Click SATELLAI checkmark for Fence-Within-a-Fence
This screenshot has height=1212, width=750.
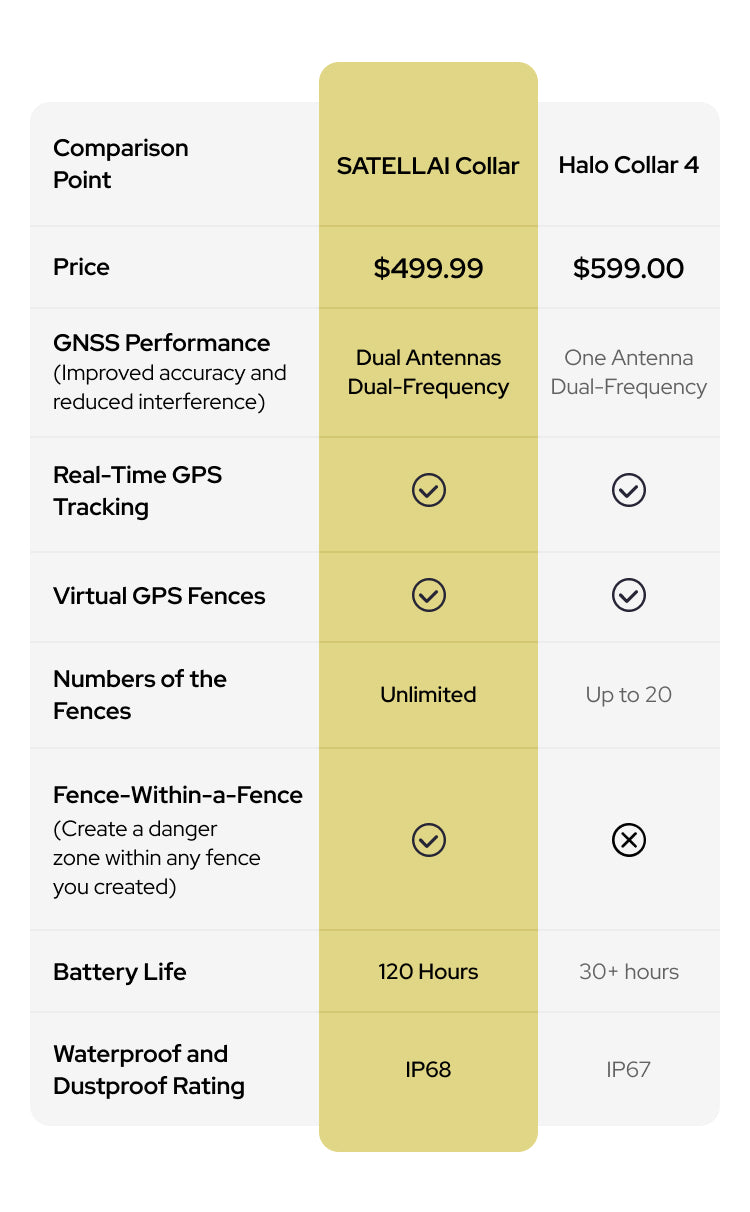[428, 840]
